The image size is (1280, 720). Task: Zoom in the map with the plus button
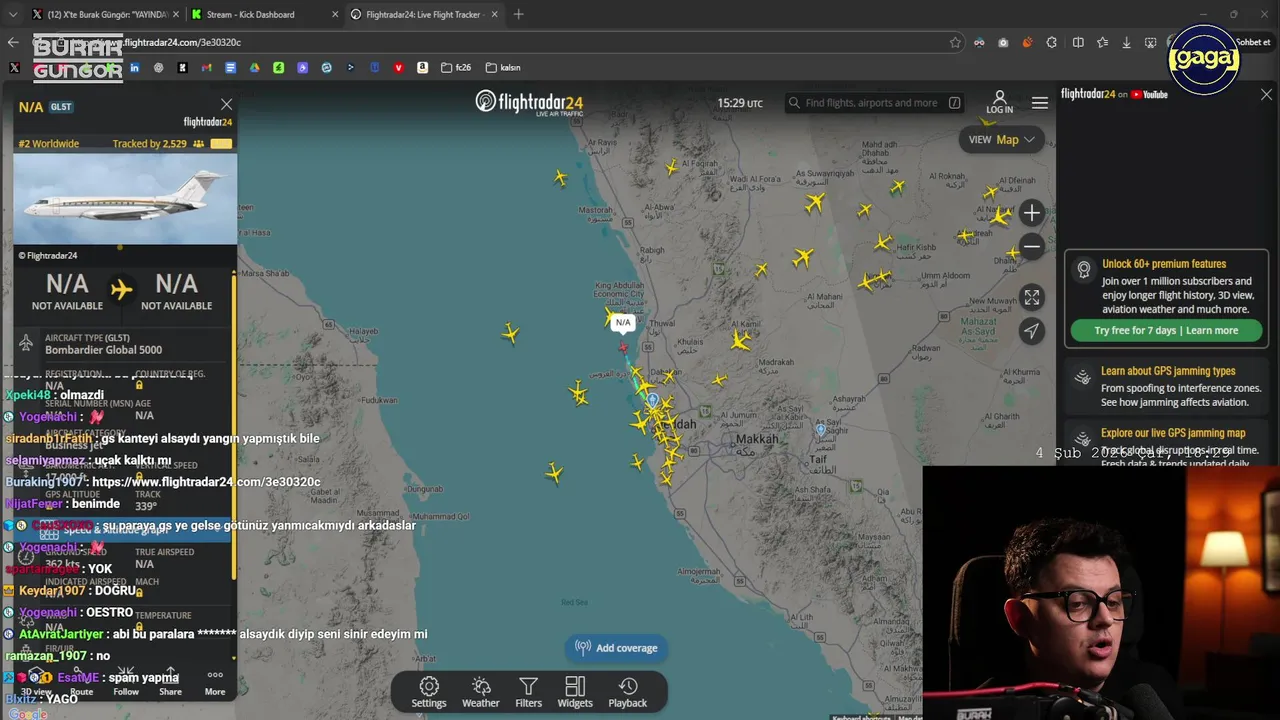pyautogui.click(x=1032, y=213)
